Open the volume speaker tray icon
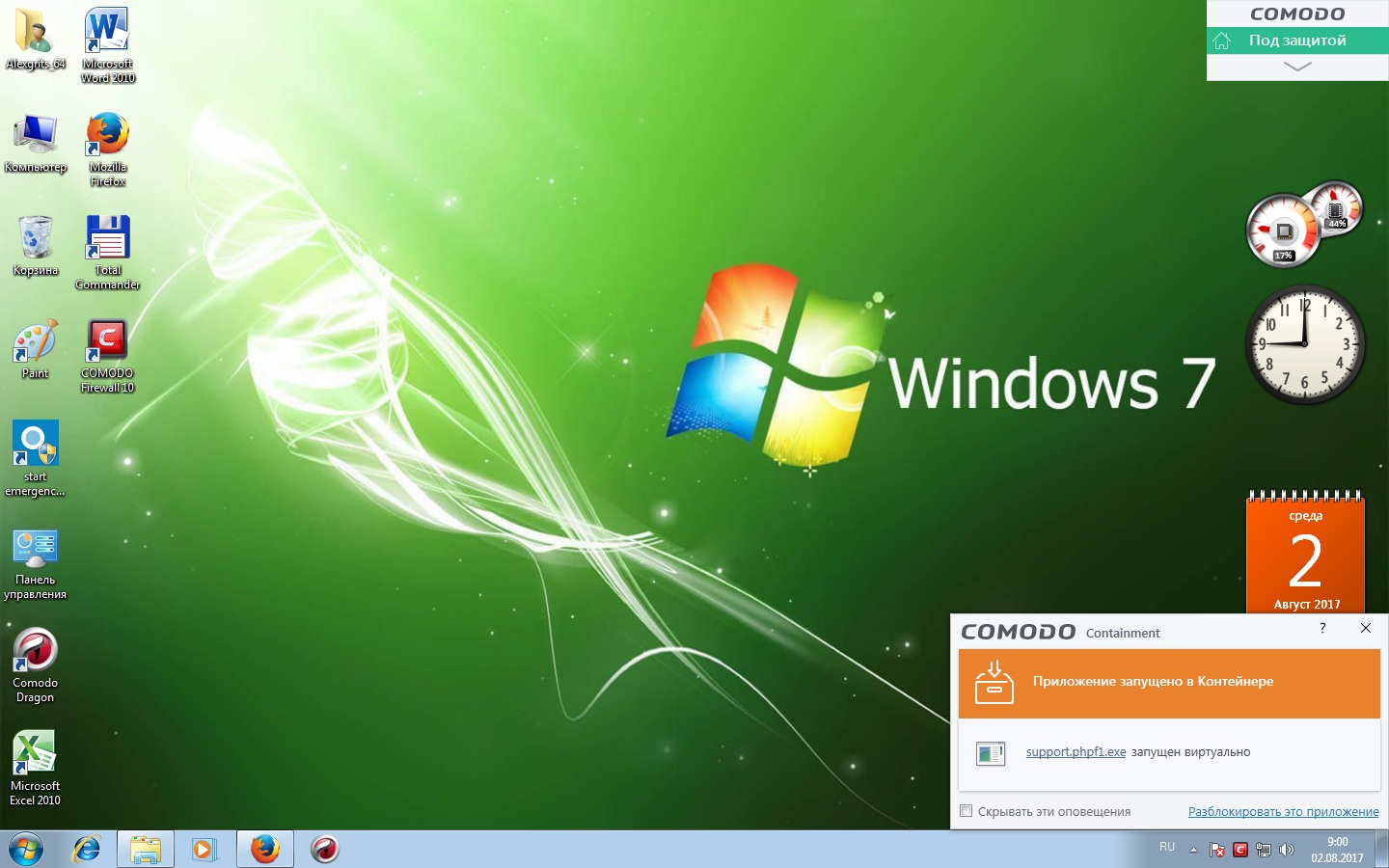1389x868 pixels. (1287, 850)
